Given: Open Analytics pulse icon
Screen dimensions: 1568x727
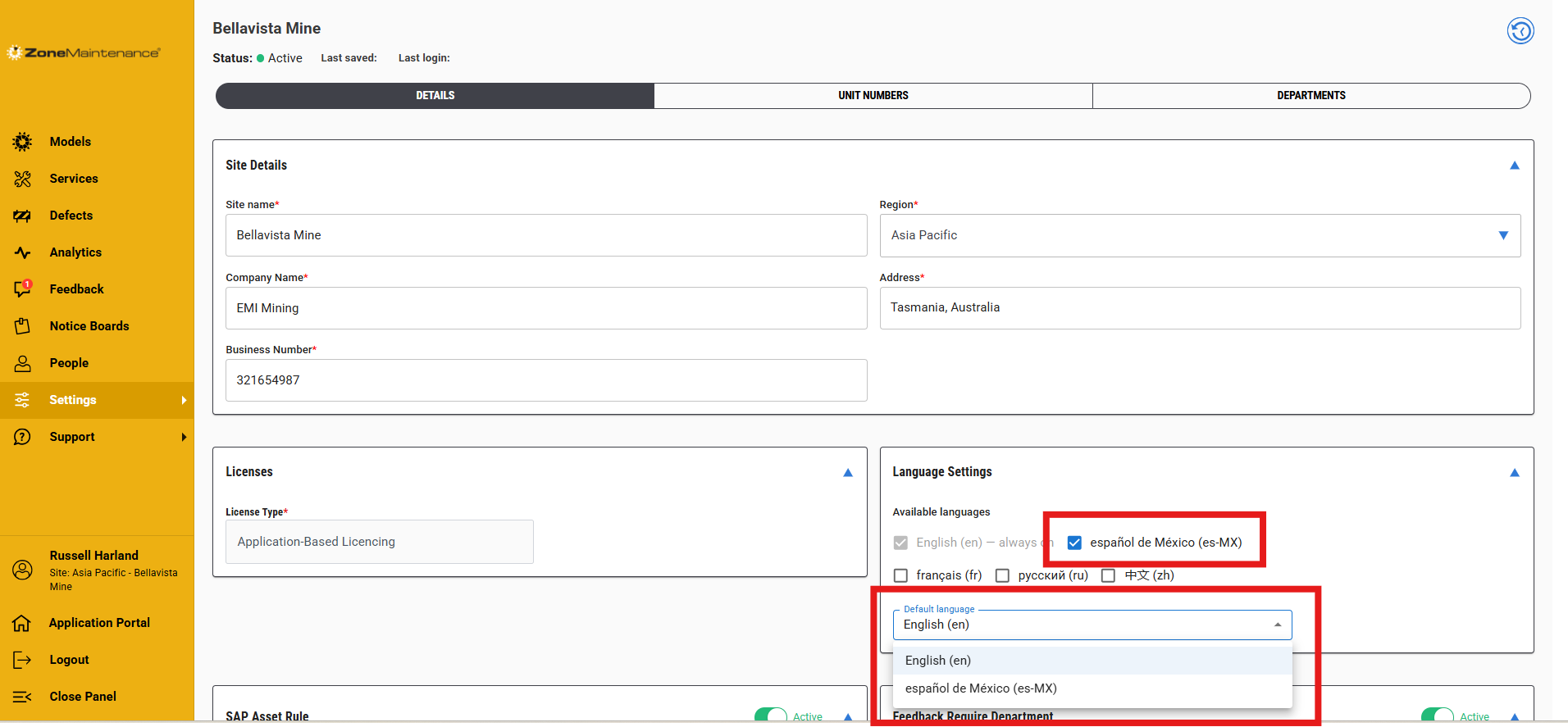Looking at the screenshot, I should [22, 252].
